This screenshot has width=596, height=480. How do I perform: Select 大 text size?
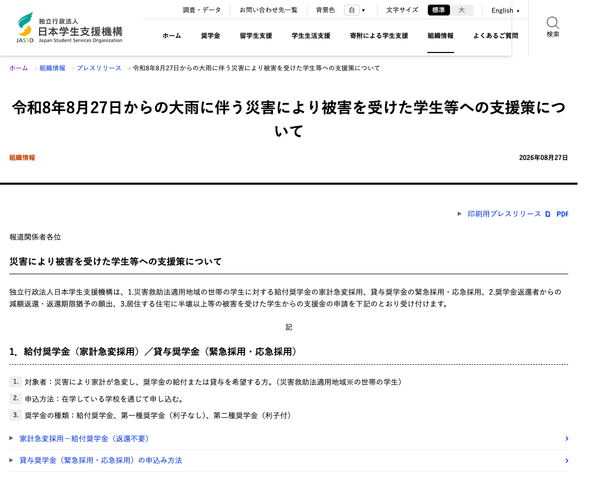point(461,10)
